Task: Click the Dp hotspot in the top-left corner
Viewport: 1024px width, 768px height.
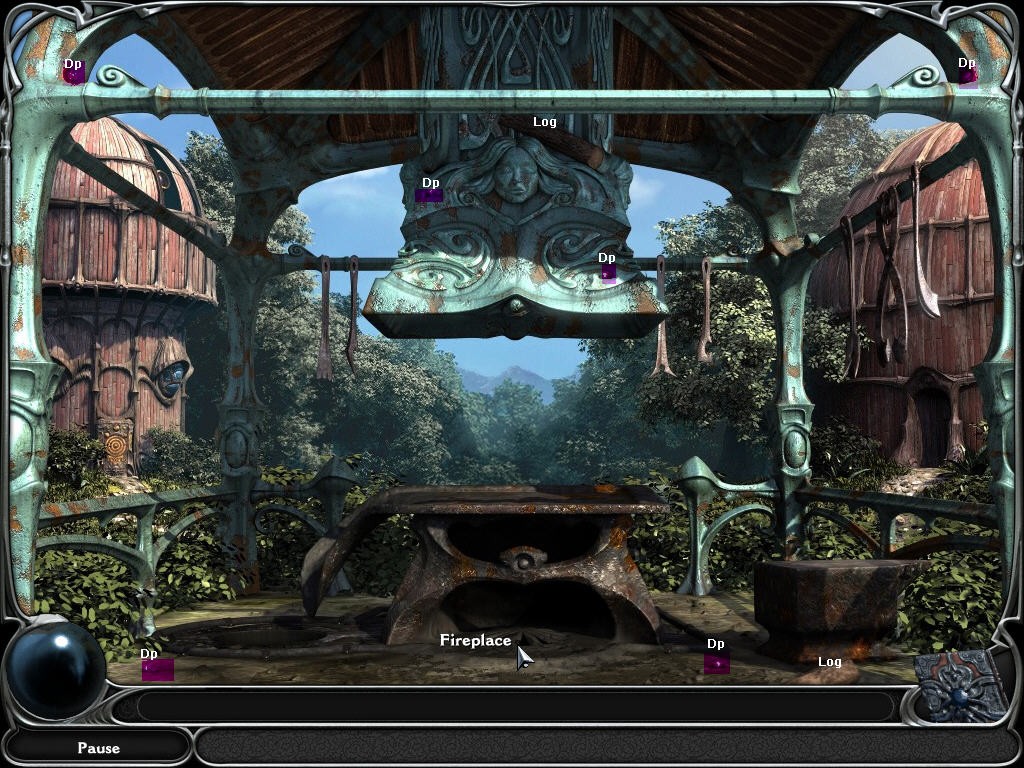Action: 73,70
